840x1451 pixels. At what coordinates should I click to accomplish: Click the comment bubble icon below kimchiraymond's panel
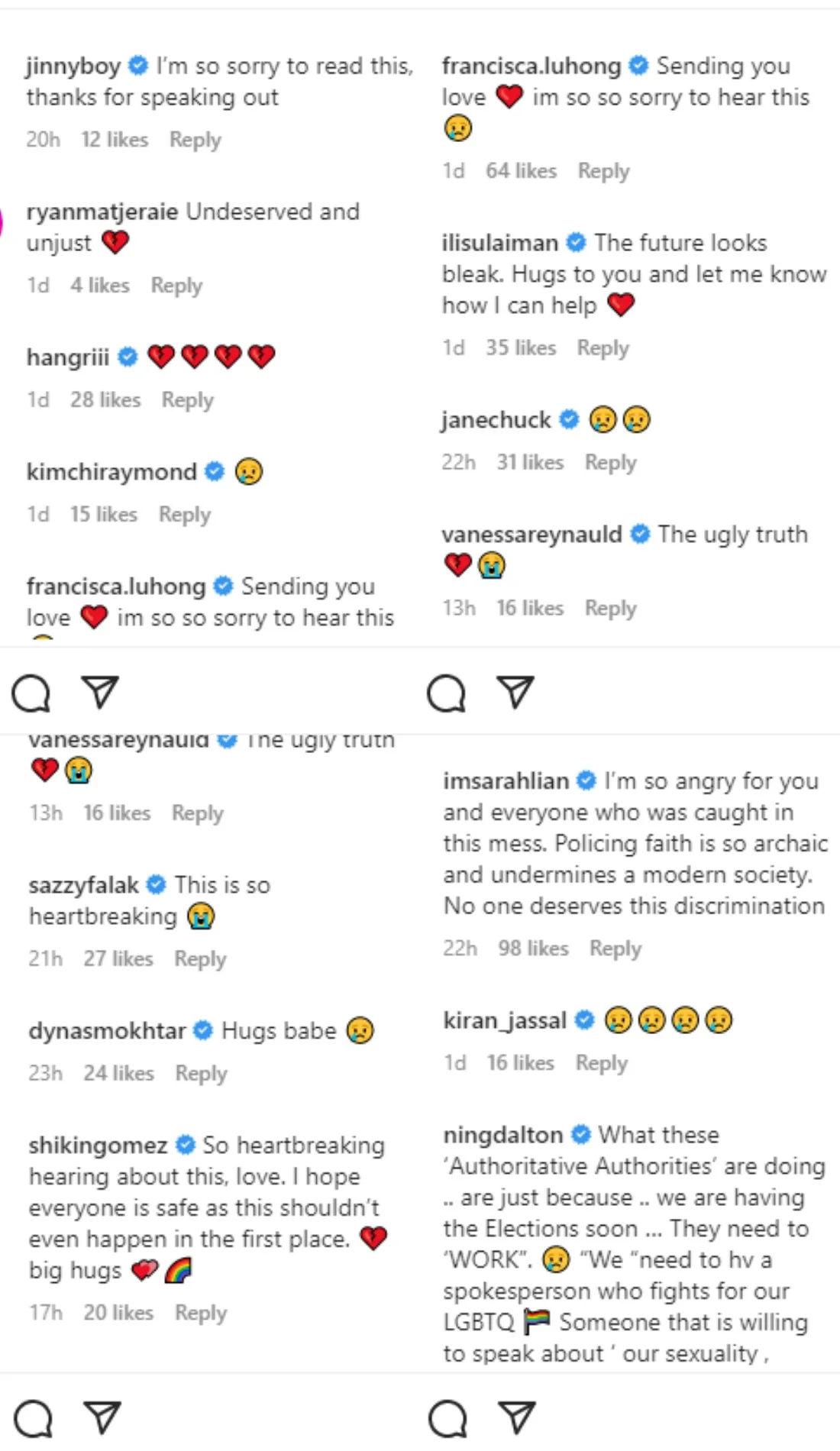[31, 693]
